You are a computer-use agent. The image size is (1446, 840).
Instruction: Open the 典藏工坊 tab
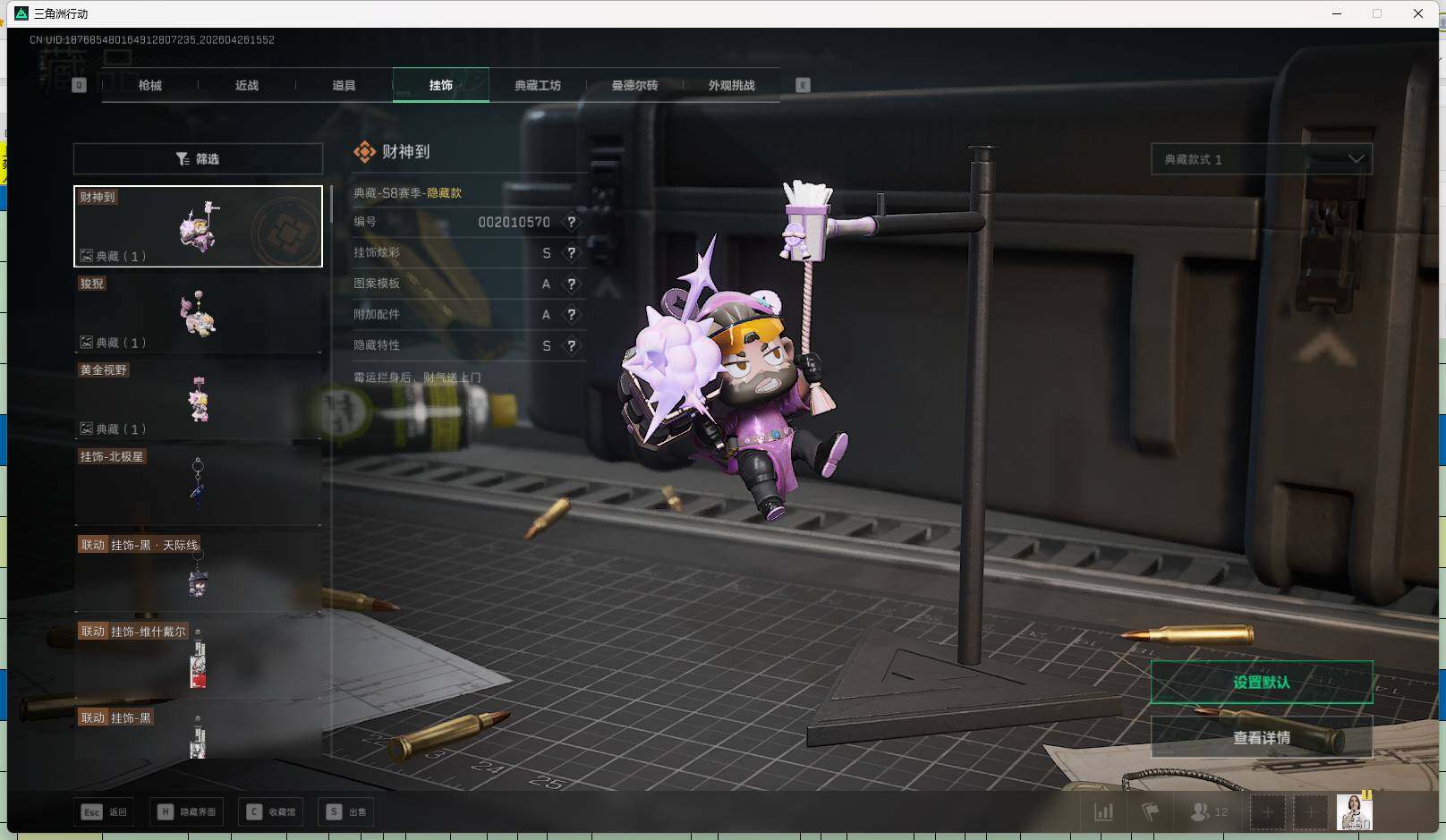pos(537,86)
